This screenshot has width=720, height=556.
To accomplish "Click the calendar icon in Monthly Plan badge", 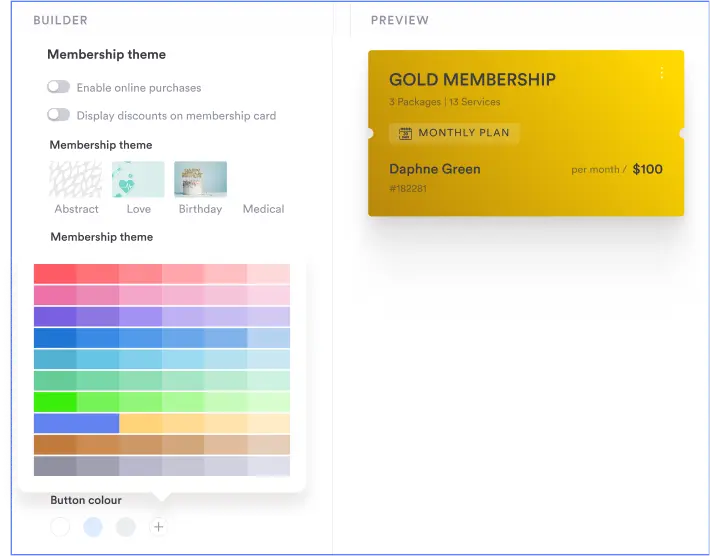I will tap(405, 133).
